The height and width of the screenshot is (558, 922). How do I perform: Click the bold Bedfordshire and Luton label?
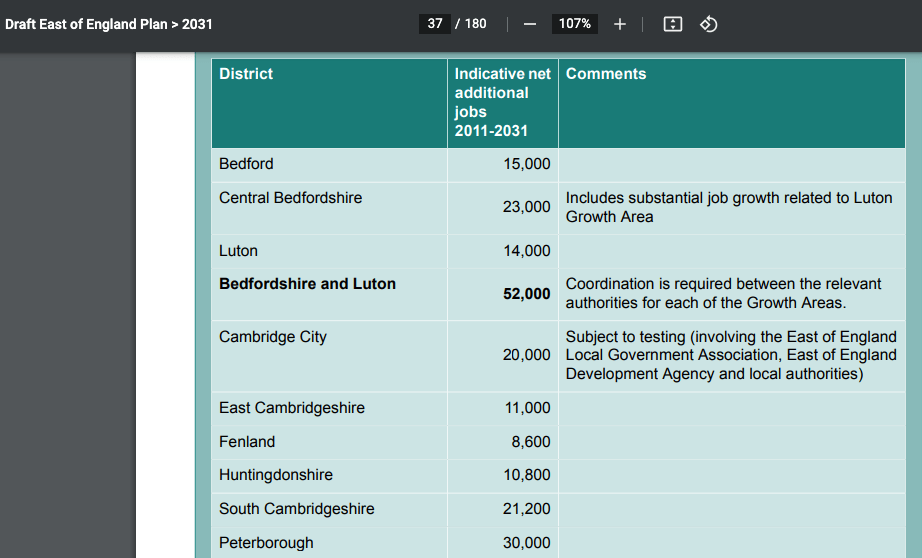(307, 284)
